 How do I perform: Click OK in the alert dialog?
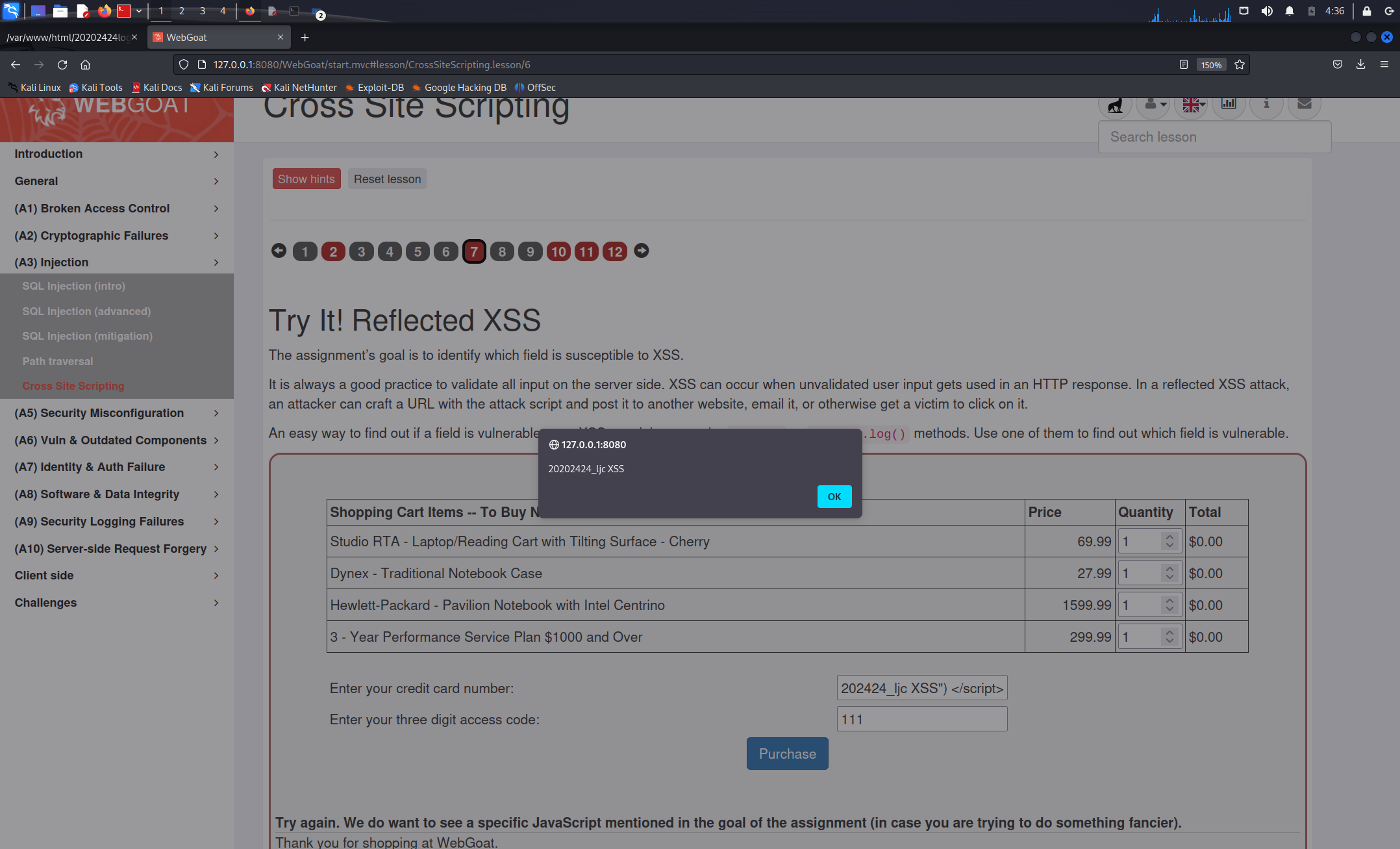point(834,496)
